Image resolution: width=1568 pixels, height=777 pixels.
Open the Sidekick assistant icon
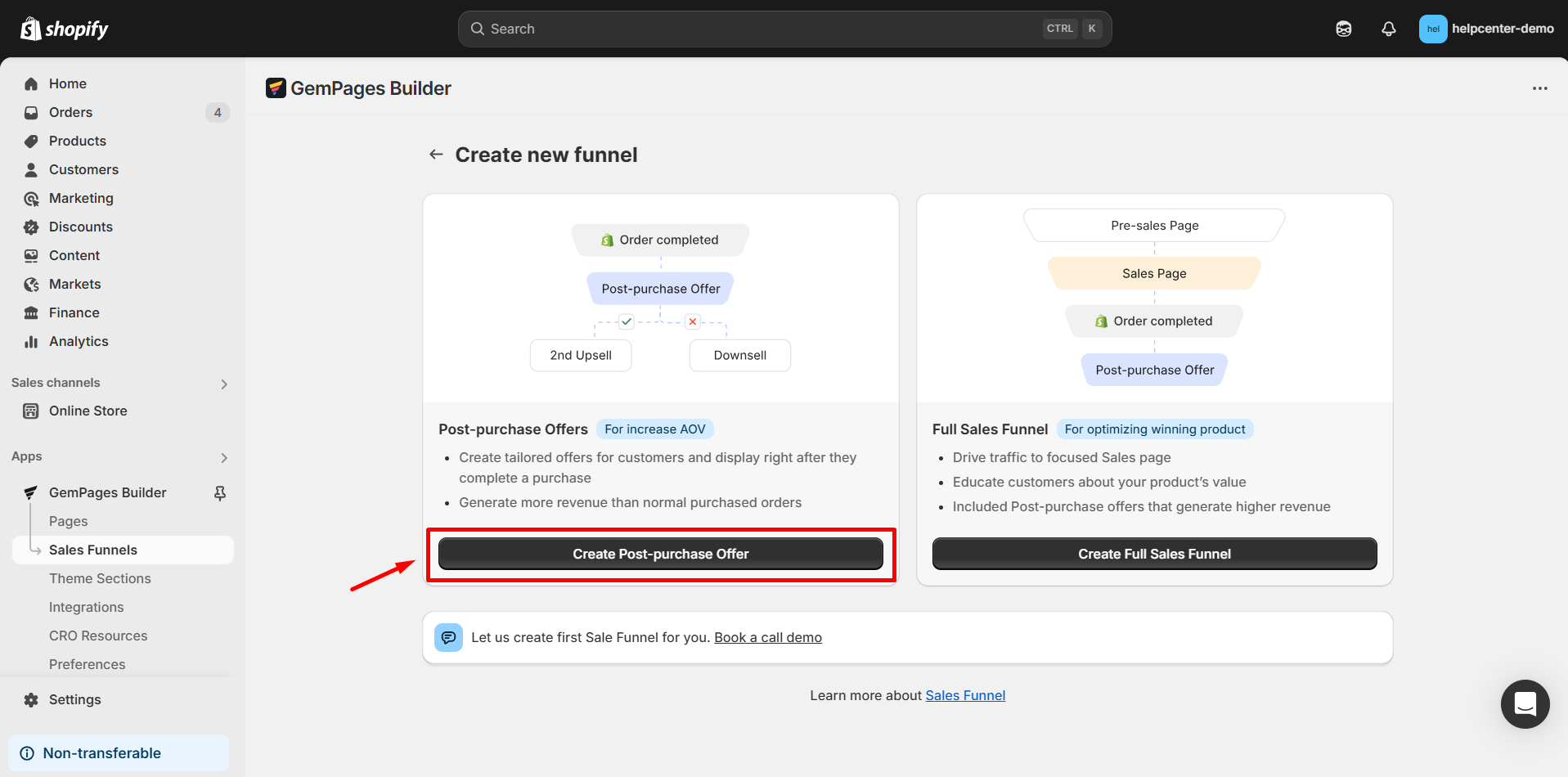[1343, 29]
